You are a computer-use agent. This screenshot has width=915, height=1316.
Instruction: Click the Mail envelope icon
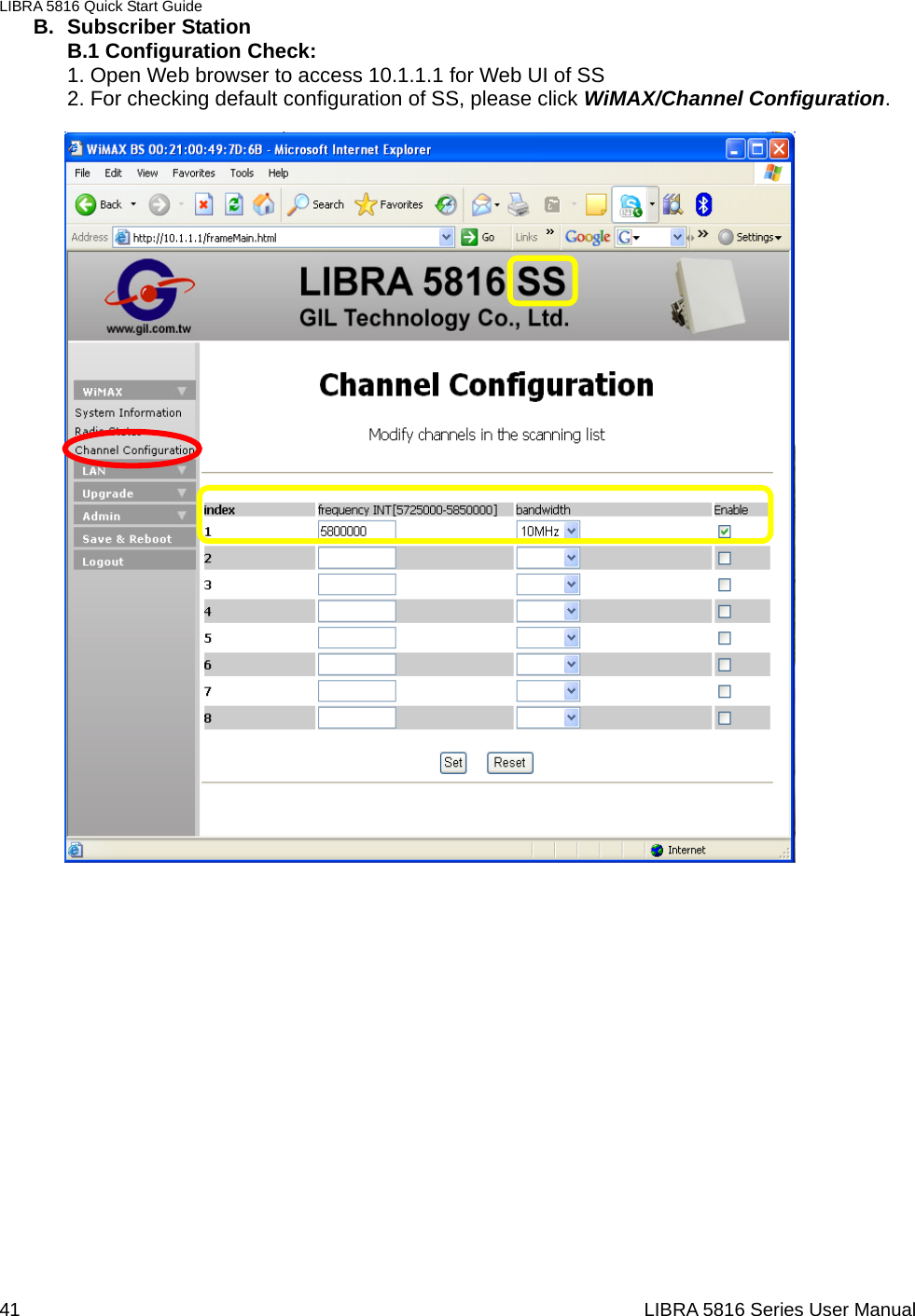(481, 204)
